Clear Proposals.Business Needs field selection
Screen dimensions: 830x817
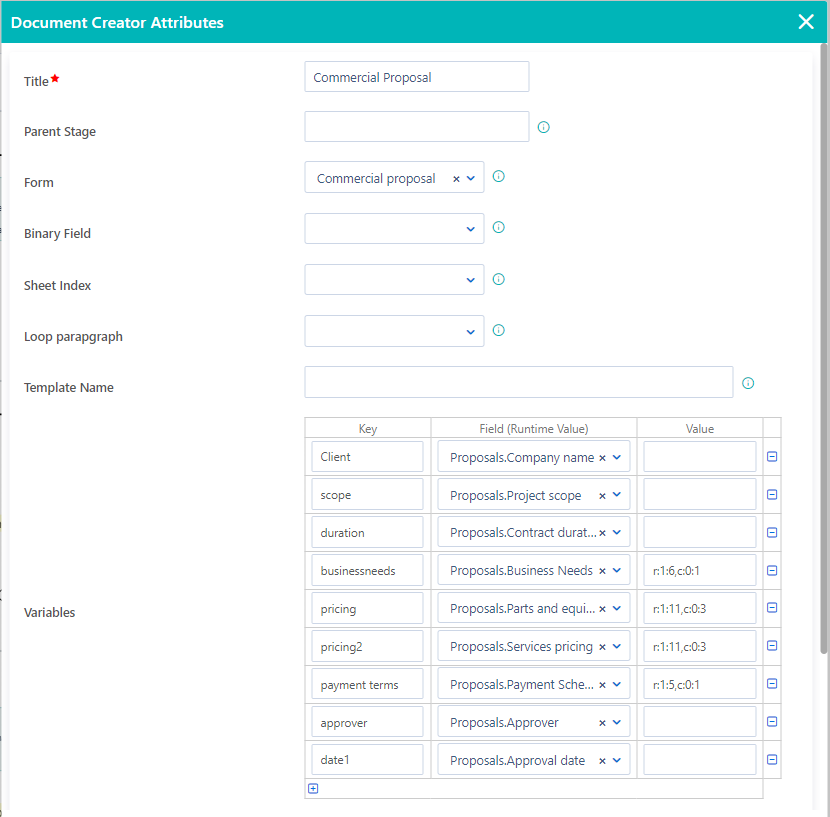[602, 571]
